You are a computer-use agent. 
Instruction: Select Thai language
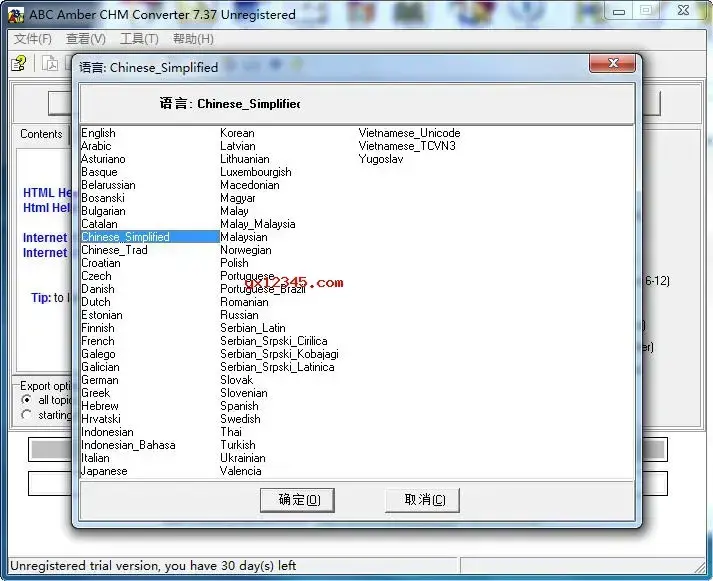231,432
